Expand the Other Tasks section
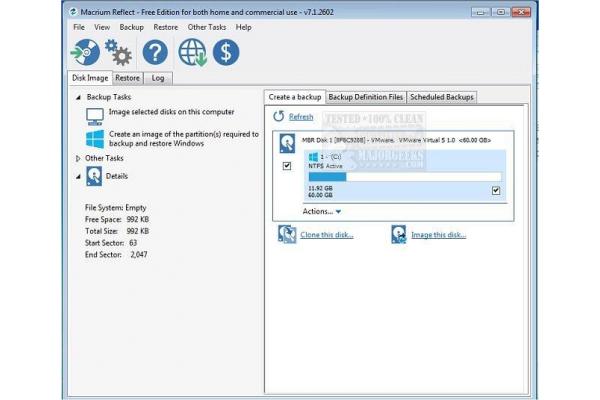This screenshot has height=400, width=600. tap(78, 158)
